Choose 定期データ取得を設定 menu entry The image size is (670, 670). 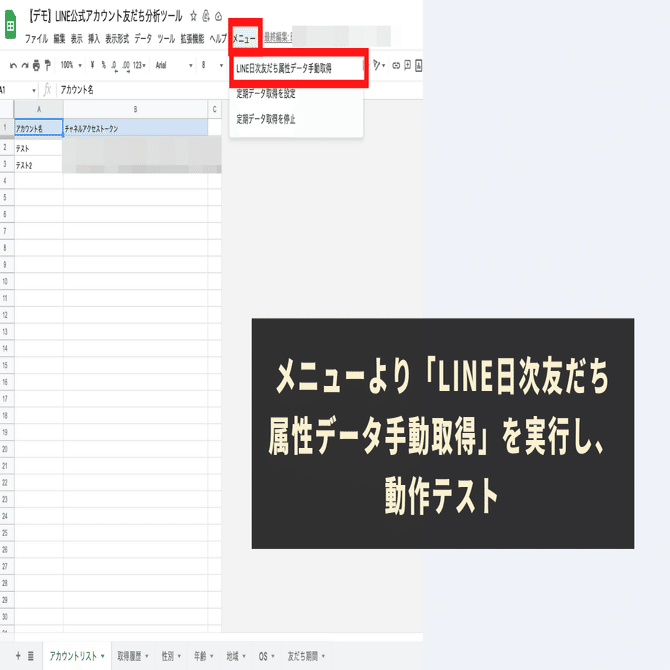pyautogui.click(x=297, y=94)
